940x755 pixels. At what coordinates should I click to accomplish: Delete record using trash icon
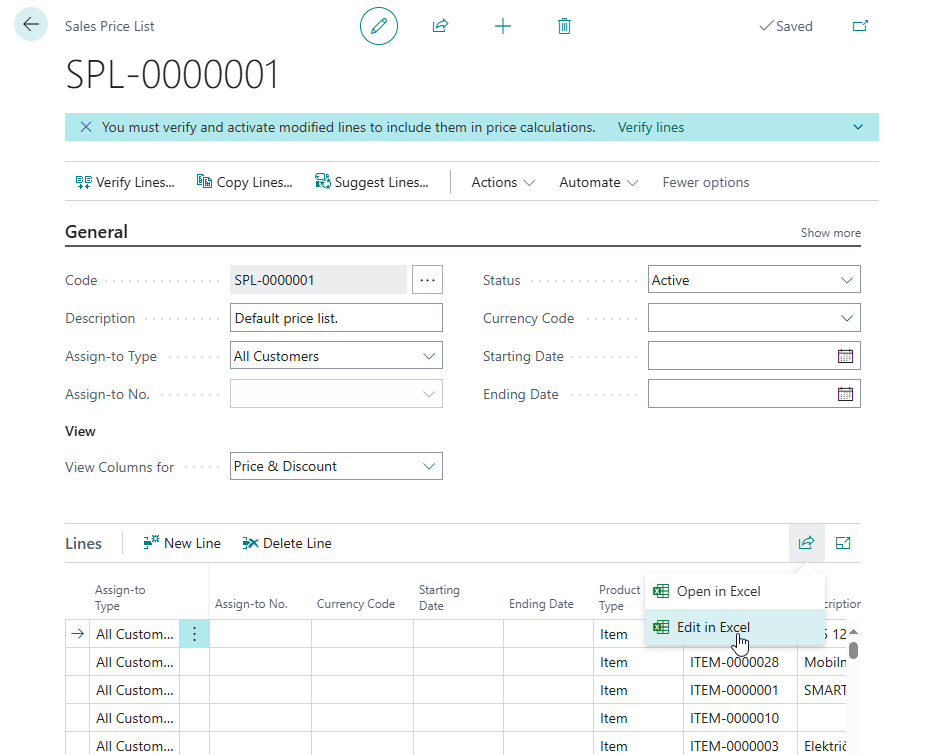pyautogui.click(x=564, y=26)
